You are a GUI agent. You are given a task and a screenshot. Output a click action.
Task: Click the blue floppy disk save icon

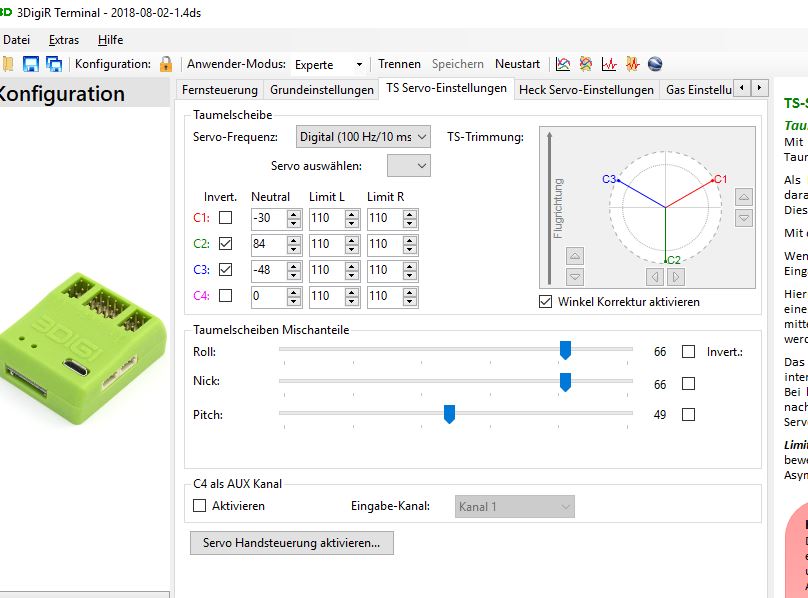[31, 64]
